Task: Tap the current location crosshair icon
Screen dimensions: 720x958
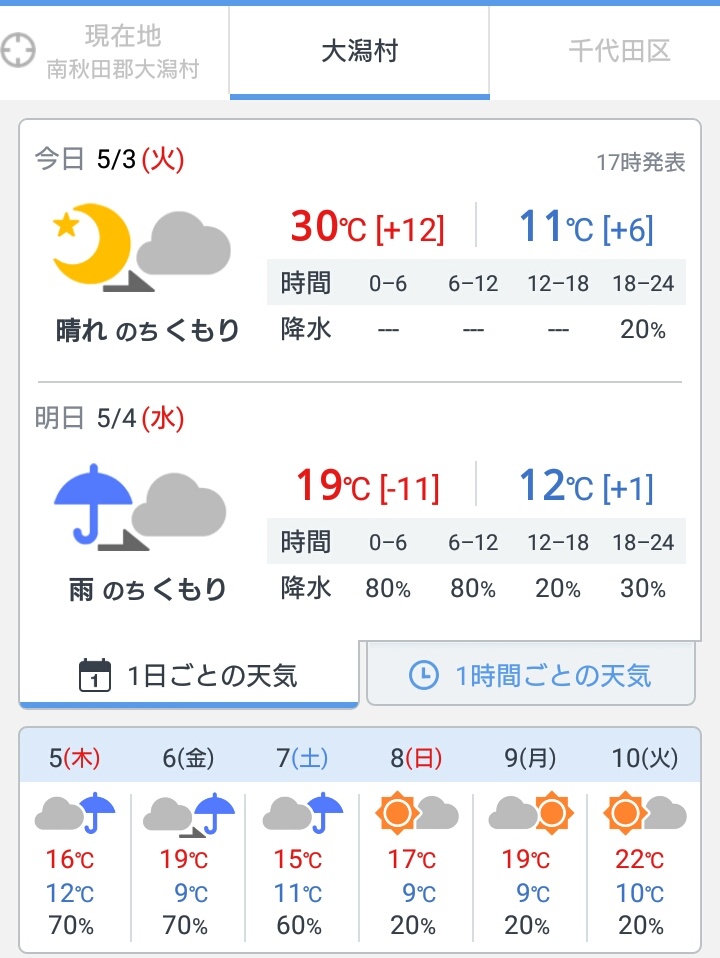Action: tap(18, 50)
